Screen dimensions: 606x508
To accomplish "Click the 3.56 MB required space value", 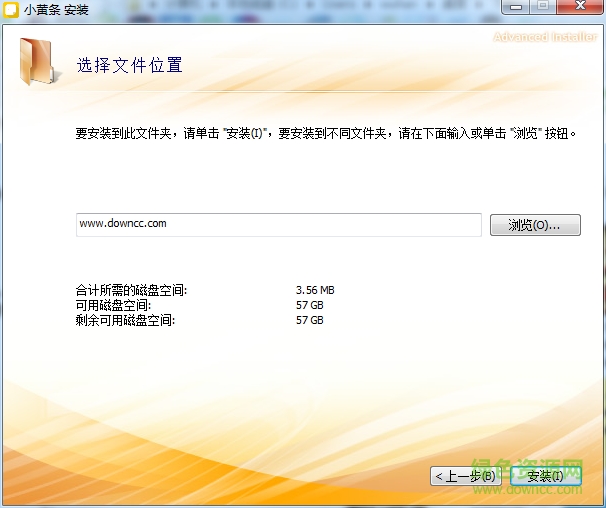I will pos(315,290).
